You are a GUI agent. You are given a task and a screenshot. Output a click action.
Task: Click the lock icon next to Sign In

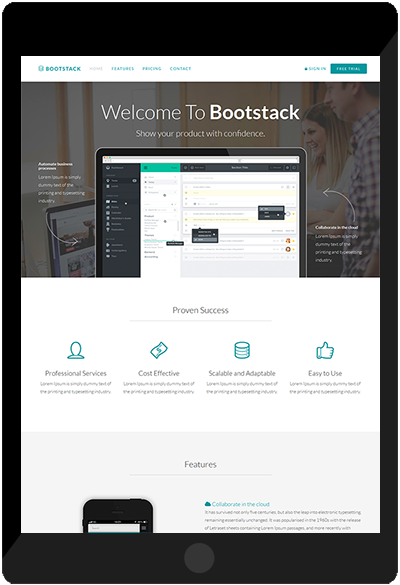point(306,69)
